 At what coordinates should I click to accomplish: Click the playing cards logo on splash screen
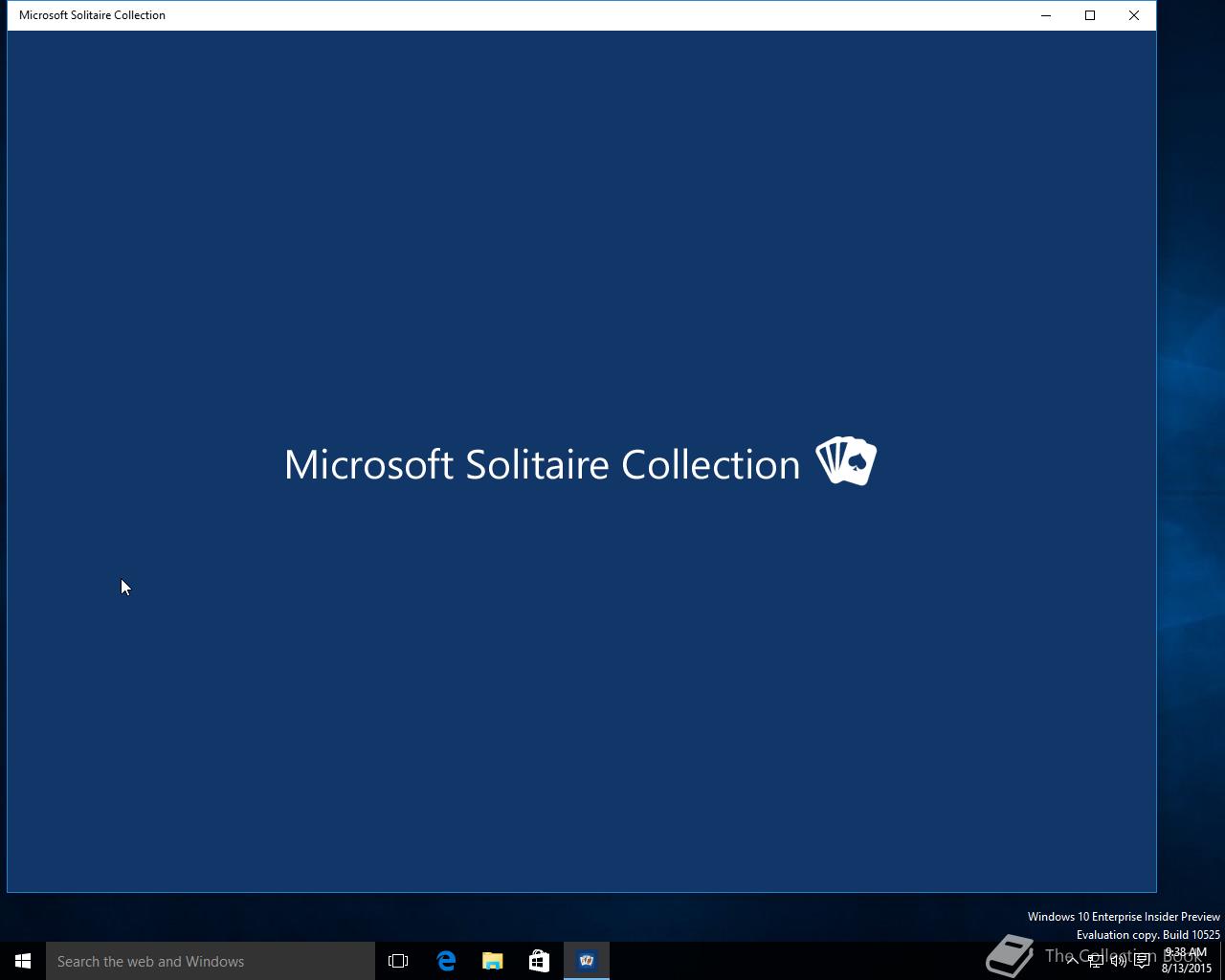(x=846, y=461)
